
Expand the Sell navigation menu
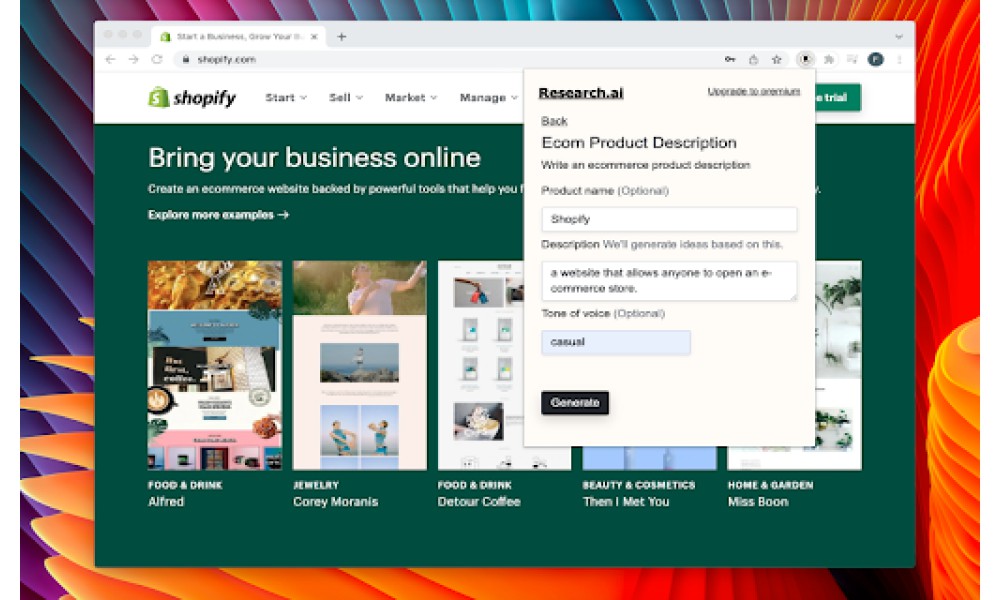(x=346, y=98)
